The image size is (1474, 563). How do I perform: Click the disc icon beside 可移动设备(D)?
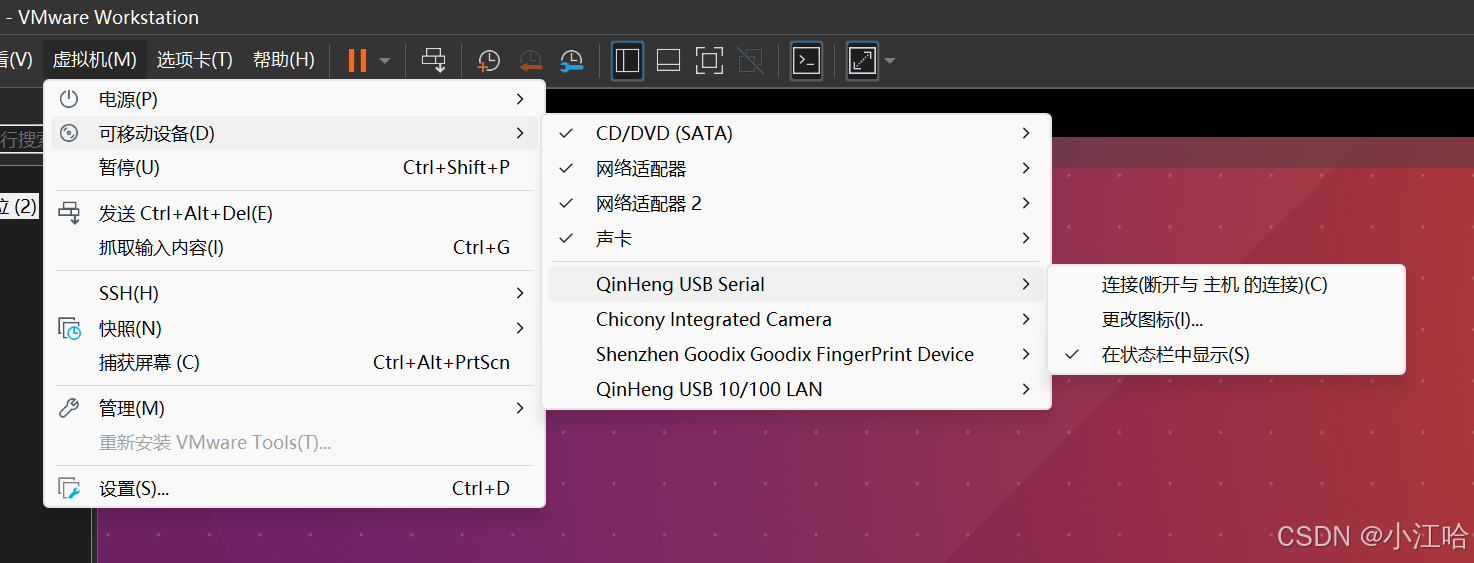pyautogui.click(x=69, y=133)
